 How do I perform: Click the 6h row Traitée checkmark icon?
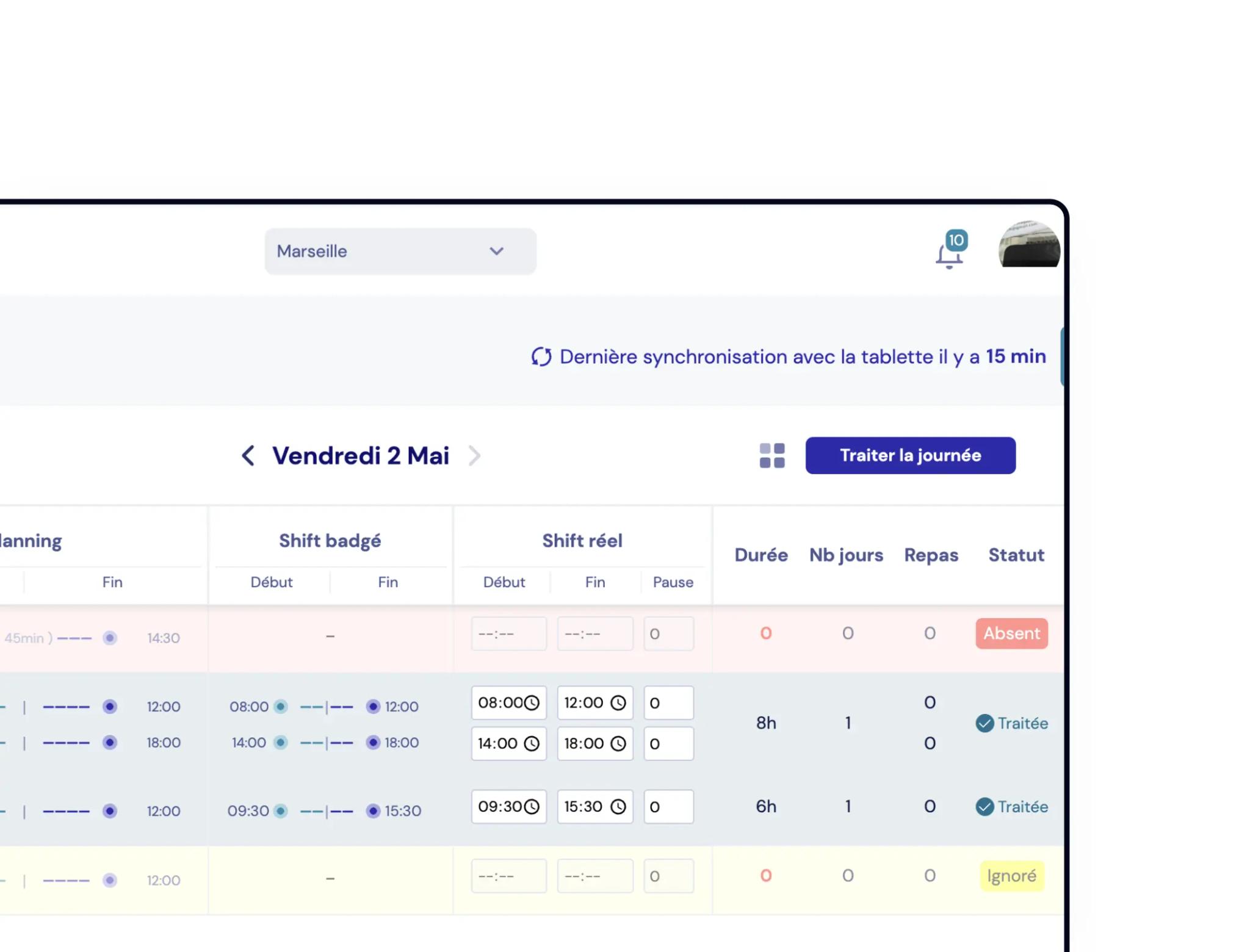(x=984, y=807)
